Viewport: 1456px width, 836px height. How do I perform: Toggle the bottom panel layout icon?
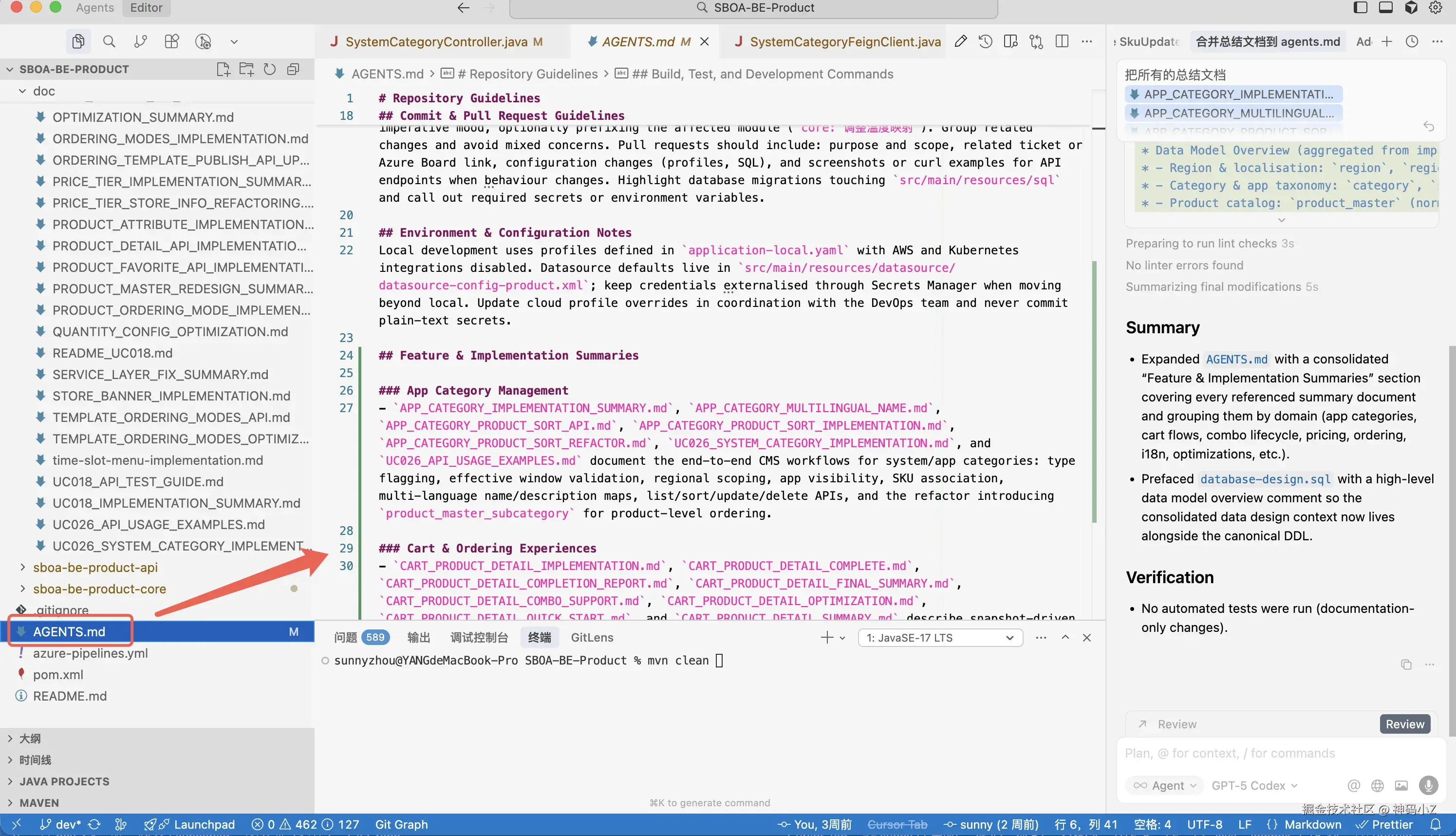point(1385,7)
